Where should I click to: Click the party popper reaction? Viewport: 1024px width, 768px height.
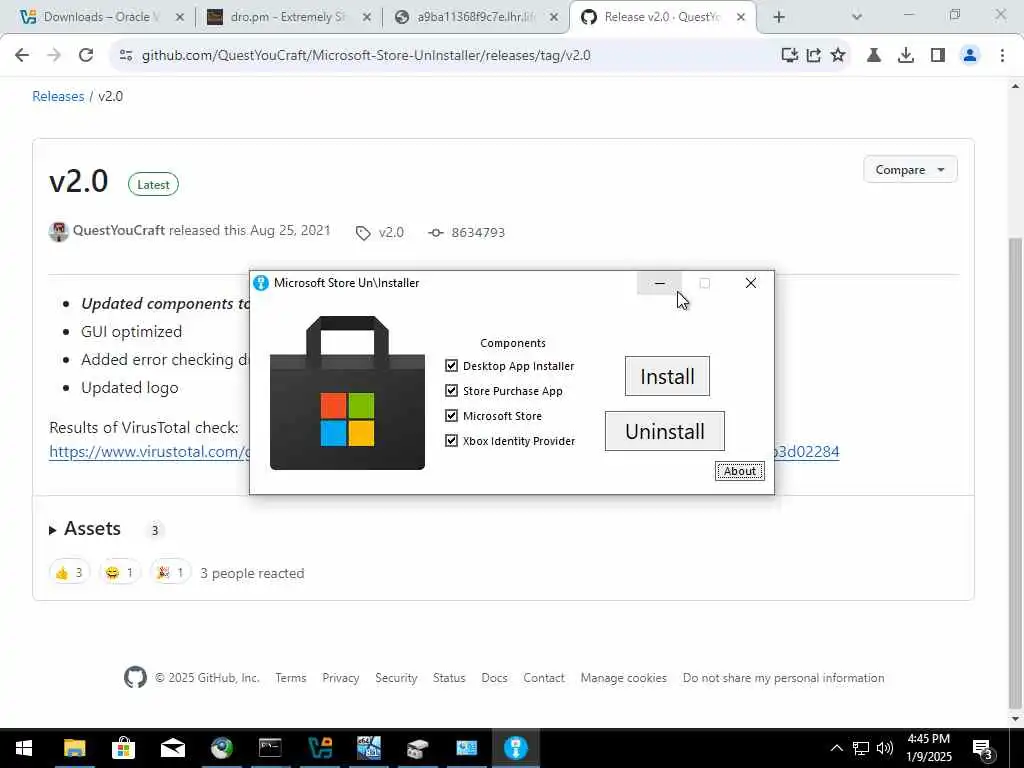pos(170,573)
